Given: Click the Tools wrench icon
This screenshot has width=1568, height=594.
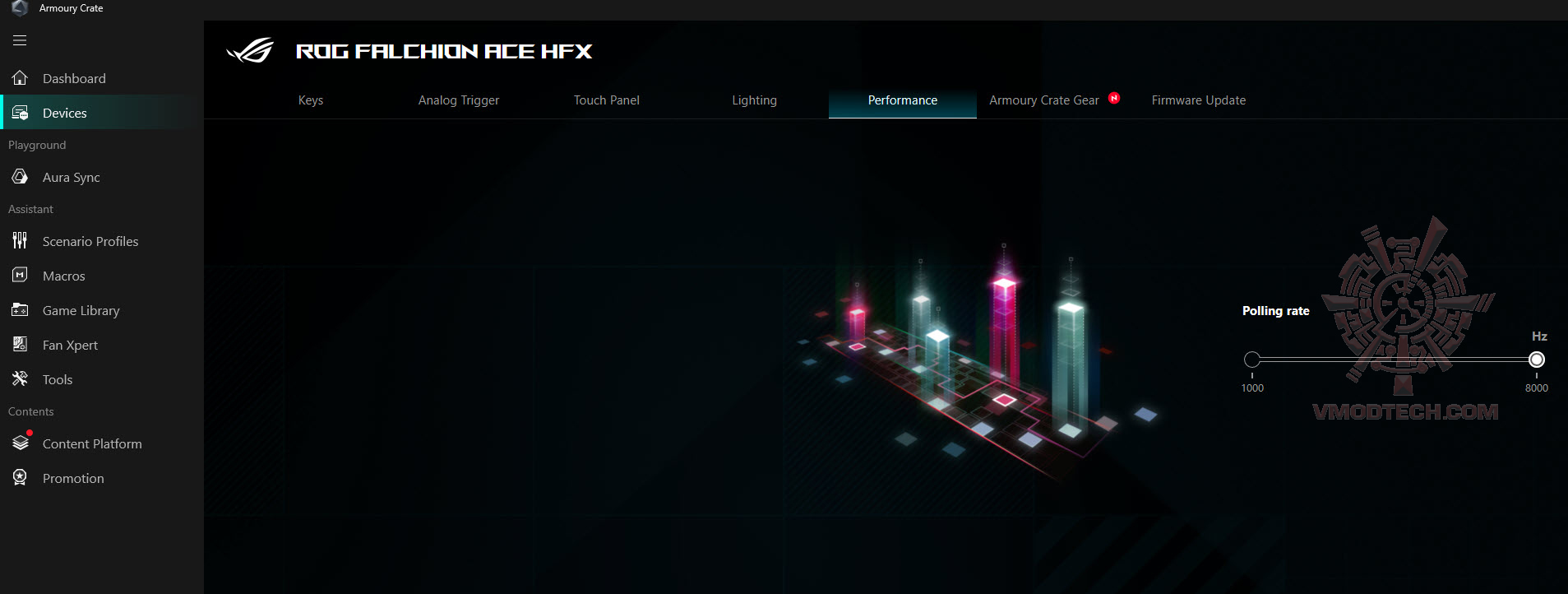Looking at the screenshot, I should (21, 379).
